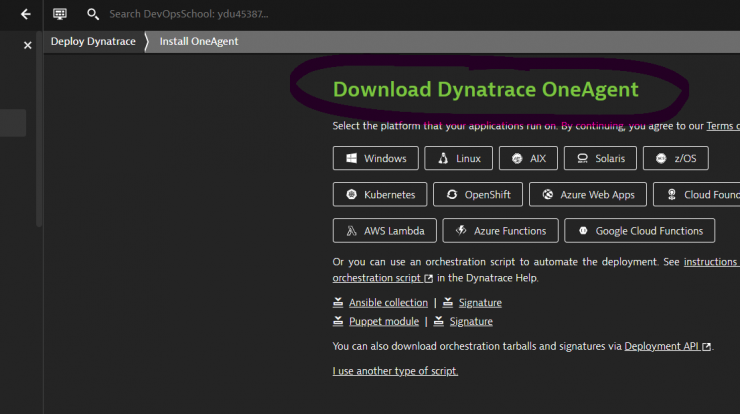
Task: Select the OpenShift deployment button
Action: point(478,194)
